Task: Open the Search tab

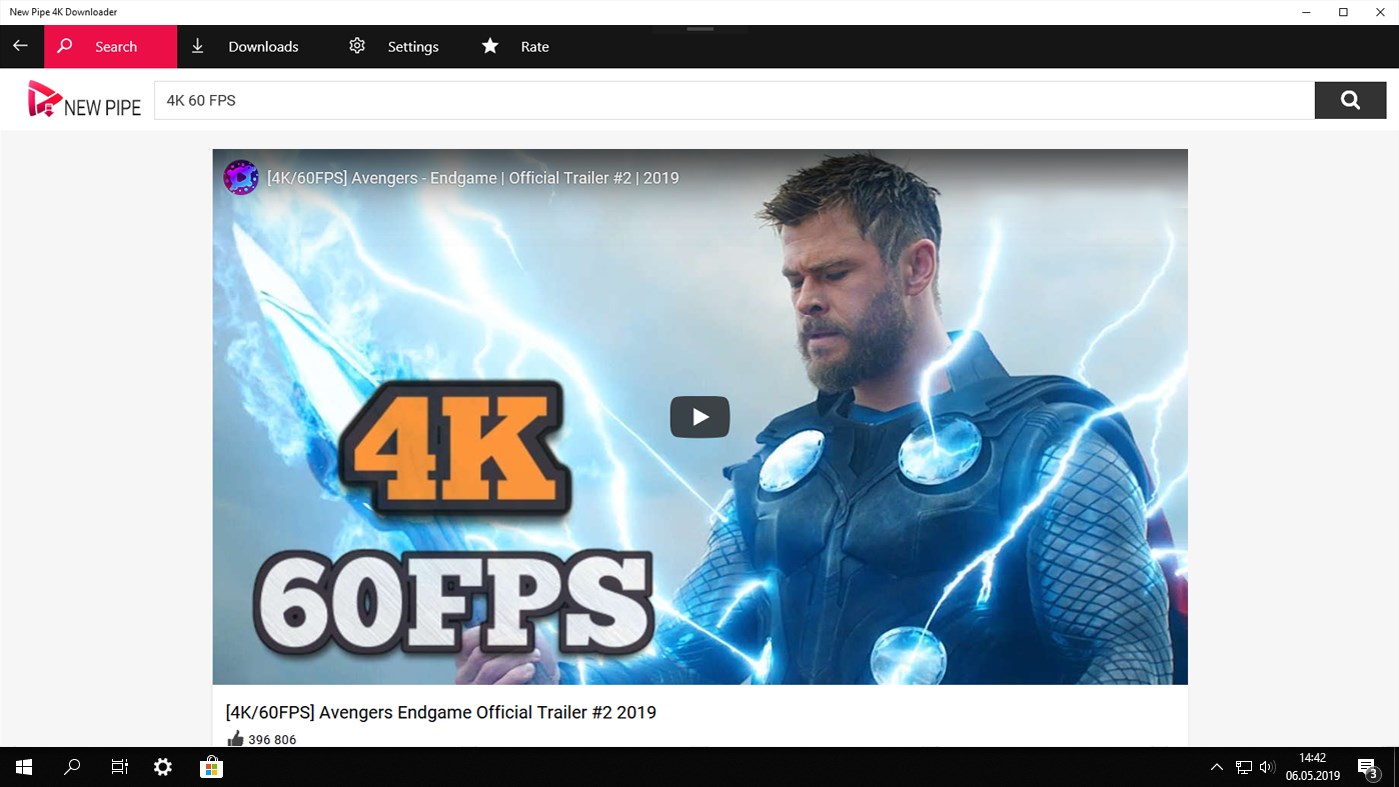Action: [110, 46]
